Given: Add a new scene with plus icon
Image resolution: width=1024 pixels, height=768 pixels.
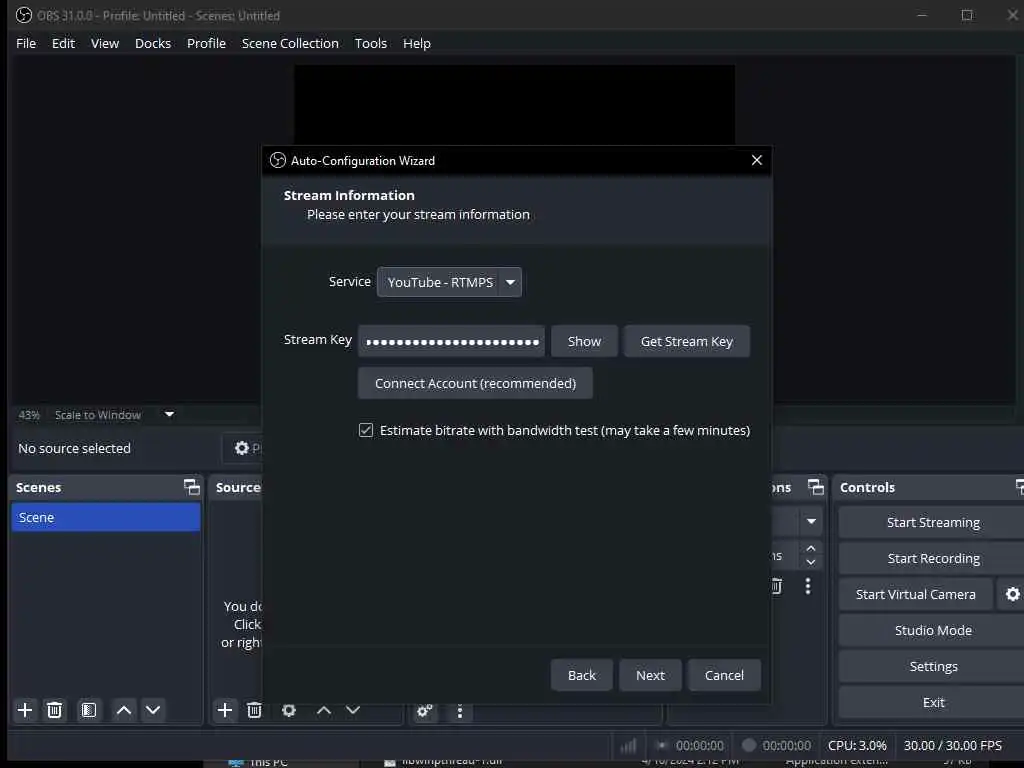Looking at the screenshot, I should [x=25, y=710].
